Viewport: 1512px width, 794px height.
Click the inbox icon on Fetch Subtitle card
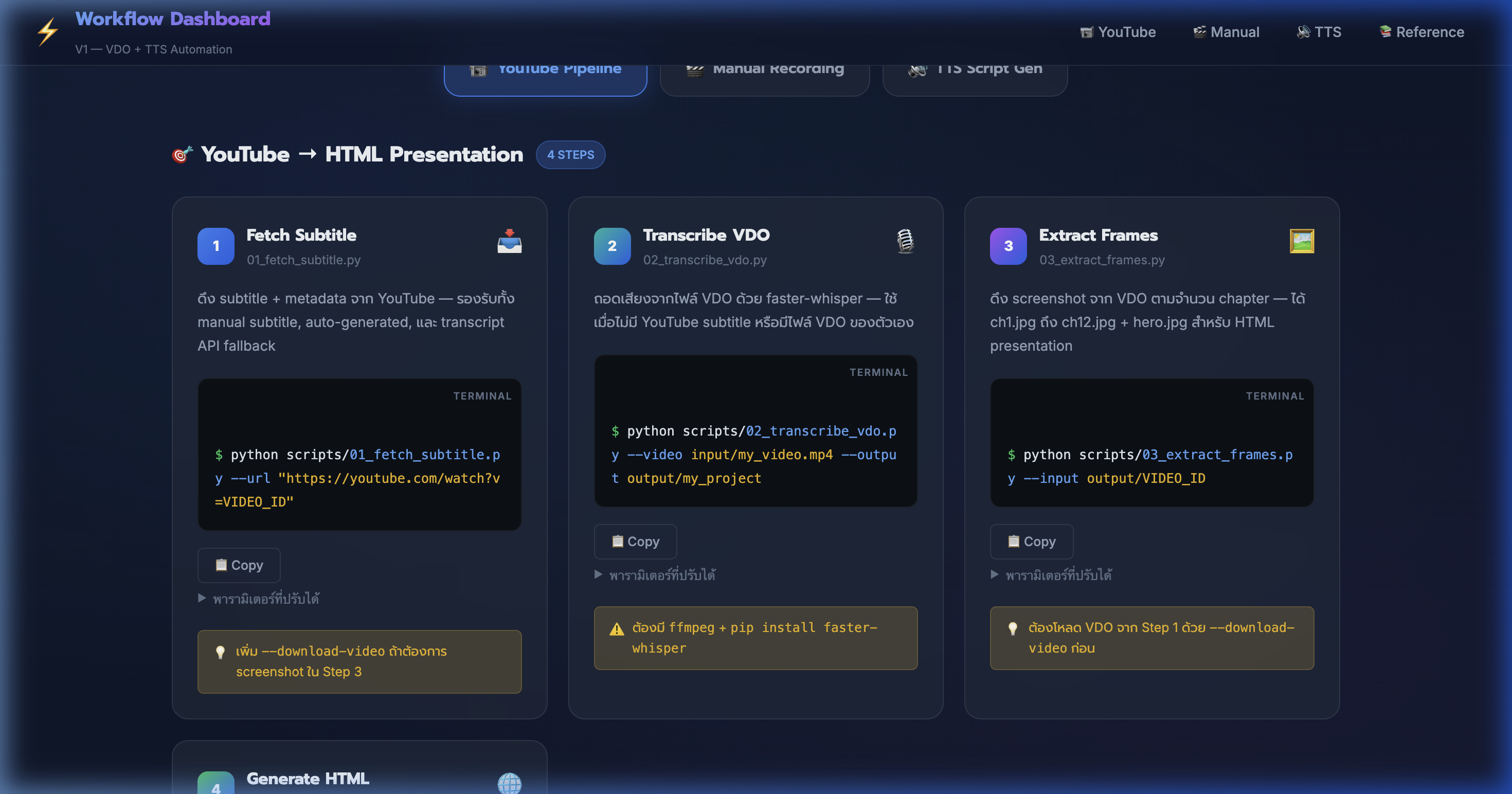tap(509, 241)
